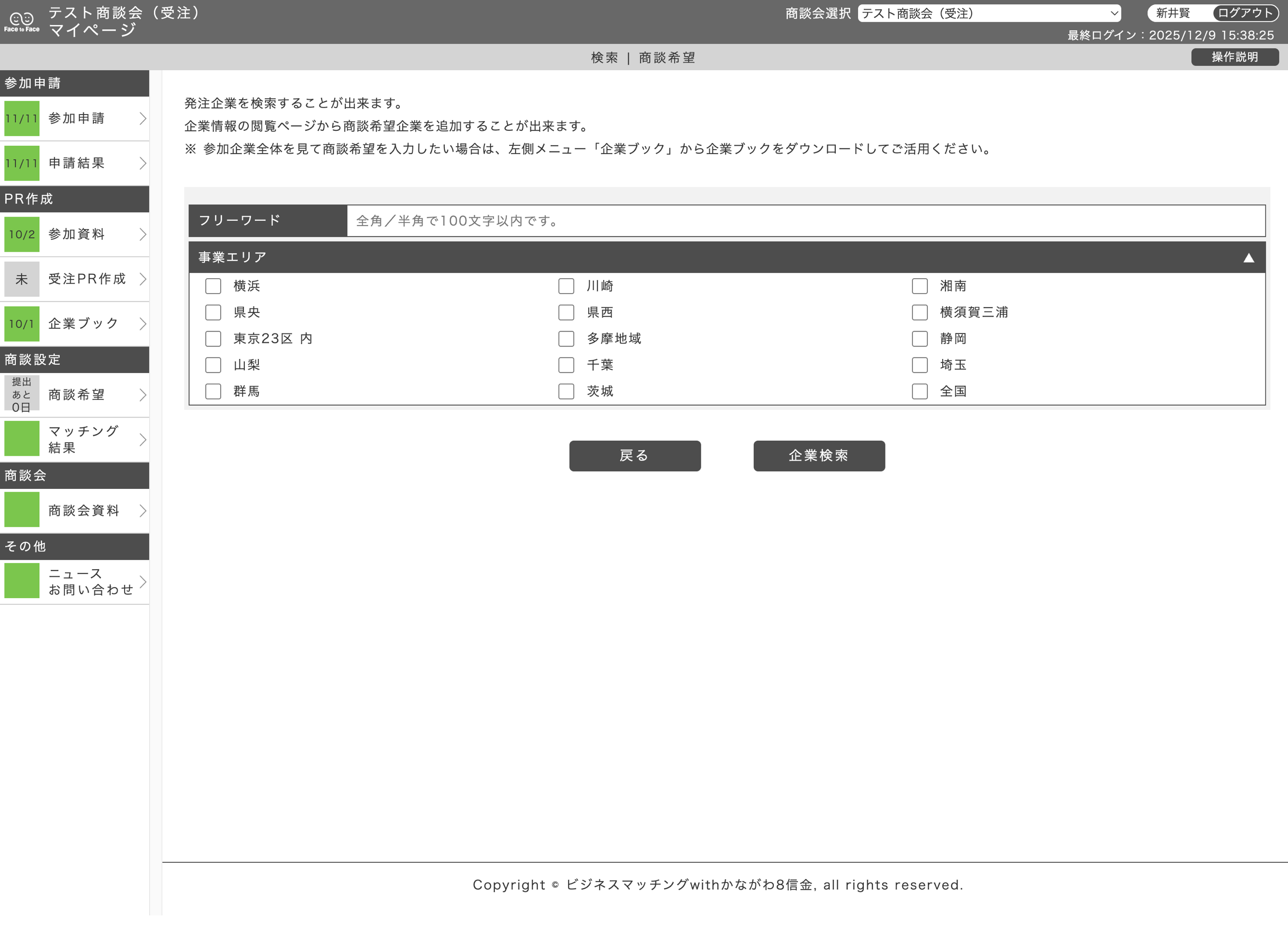Image resolution: width=1288 pixels, height=933 pixels.
Task: Check the 横浜 area checkbox
Action: pos(214,286)
